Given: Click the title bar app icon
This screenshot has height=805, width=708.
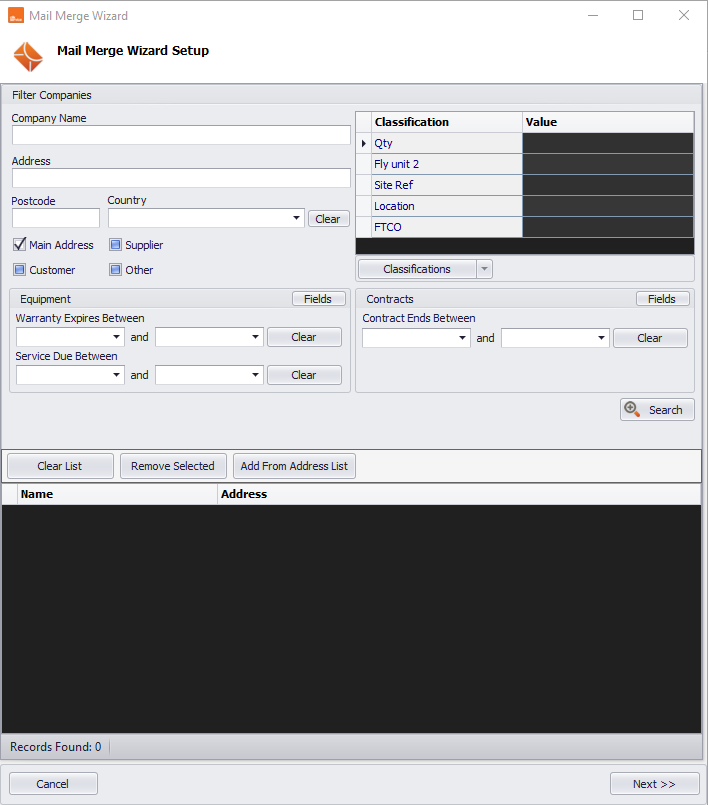Looking at the screenshot, I should (16, 15).
